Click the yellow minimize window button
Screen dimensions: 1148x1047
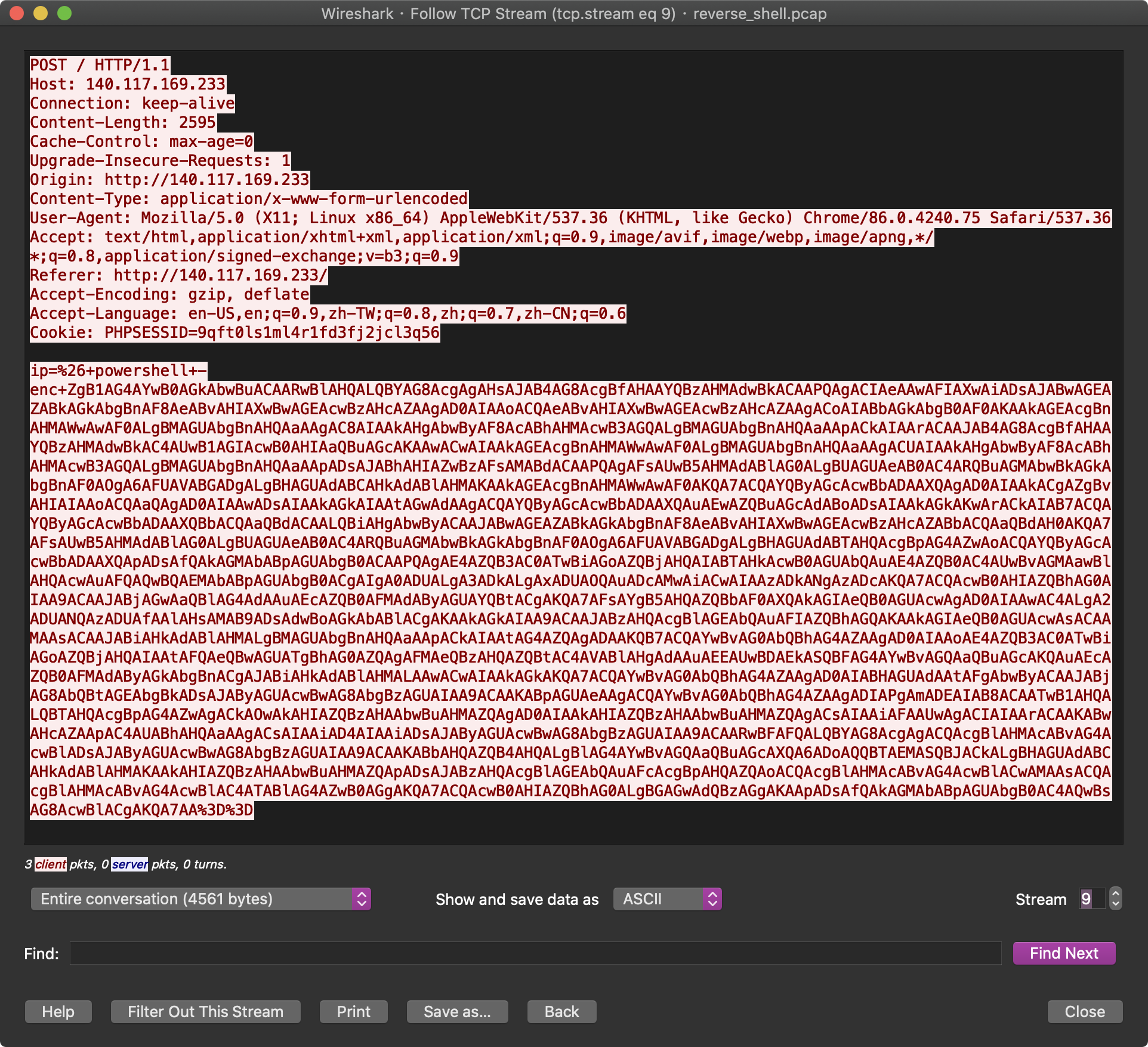tap(41, 13)
